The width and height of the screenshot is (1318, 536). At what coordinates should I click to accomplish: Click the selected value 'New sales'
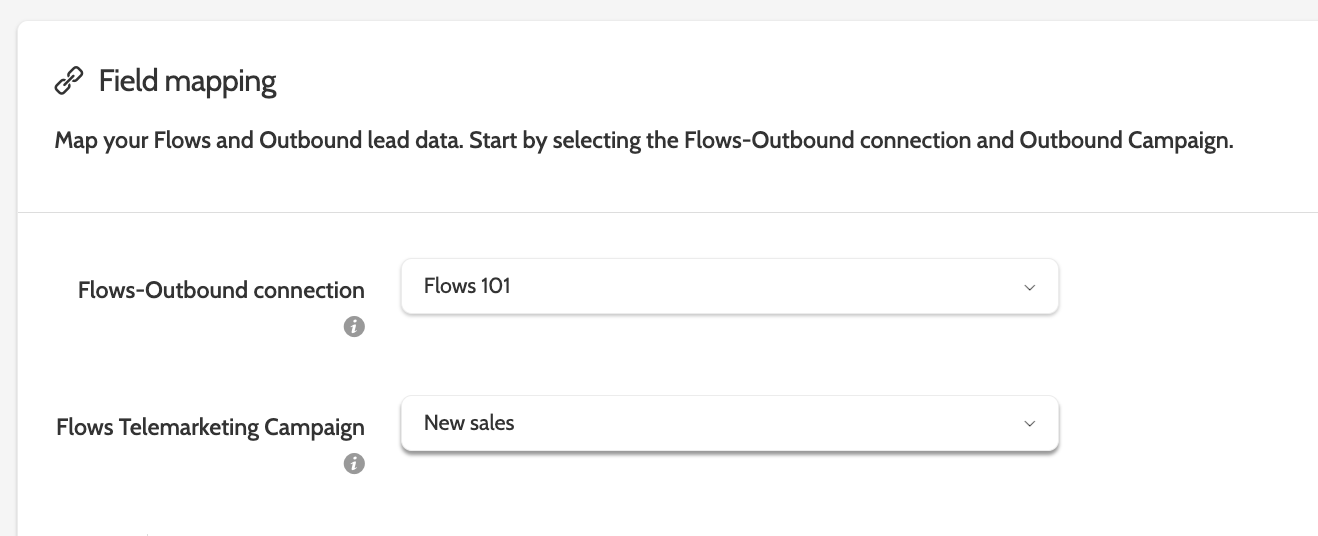coord(469,423)
